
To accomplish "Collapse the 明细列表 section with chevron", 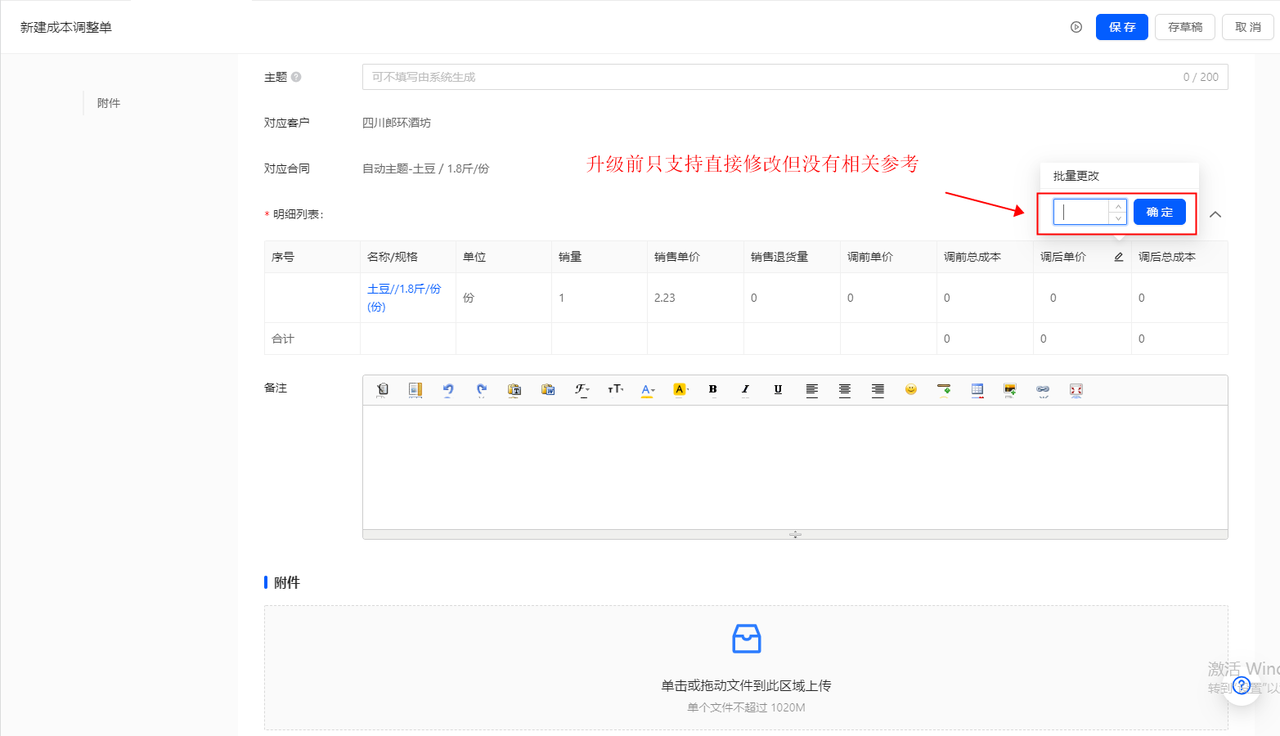I will 1215,214.
